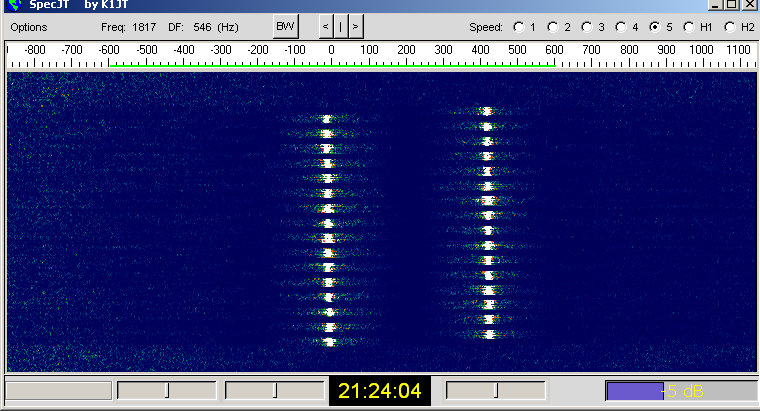This screenshot has width=760, height=411.
Task: Click the first slider left of clock
Action: click(x=167, y=390)
